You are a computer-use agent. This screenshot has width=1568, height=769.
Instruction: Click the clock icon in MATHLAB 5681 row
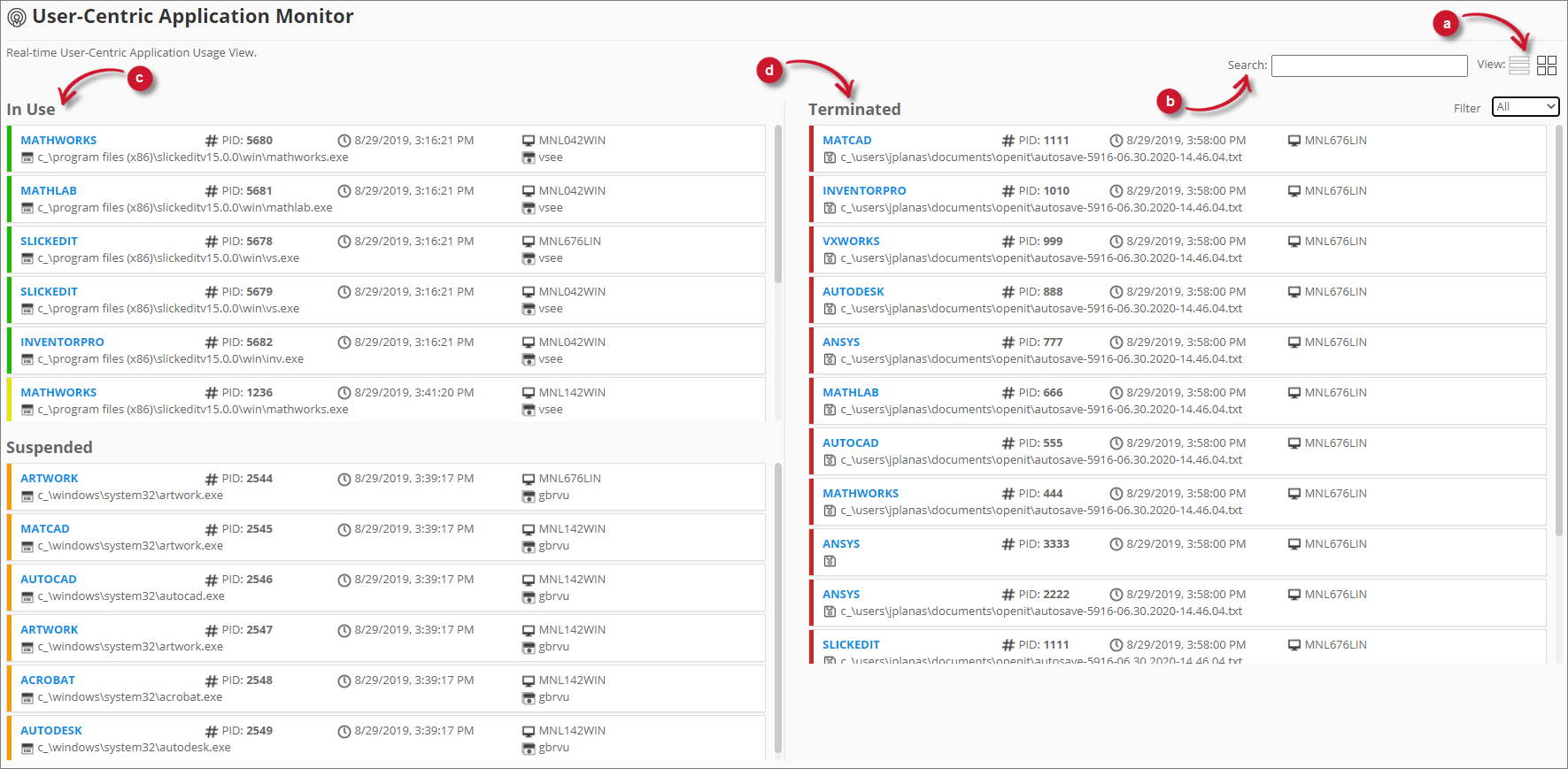click(x=344, y=191)
